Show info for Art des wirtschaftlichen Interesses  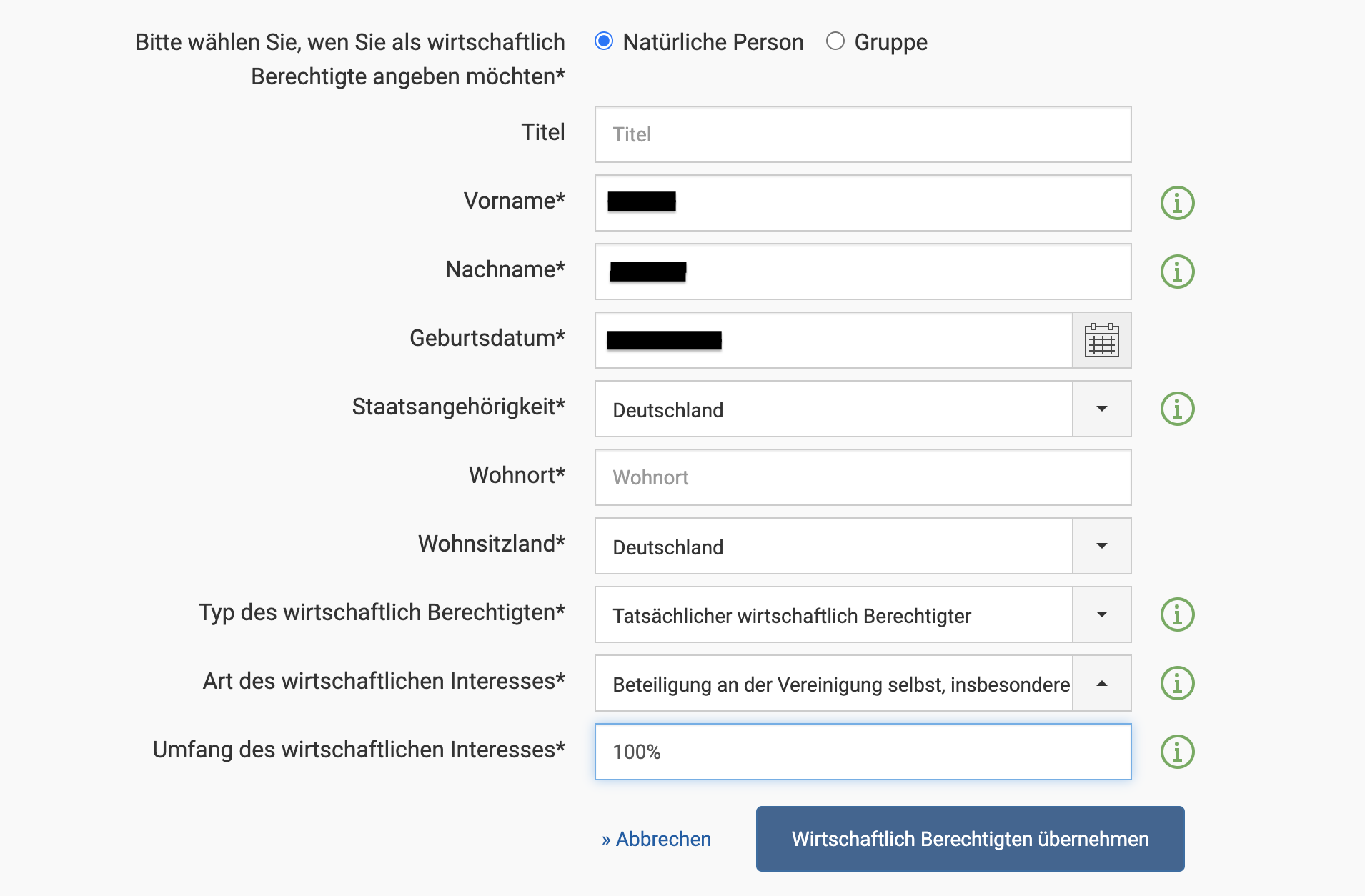pos(1177,683)
